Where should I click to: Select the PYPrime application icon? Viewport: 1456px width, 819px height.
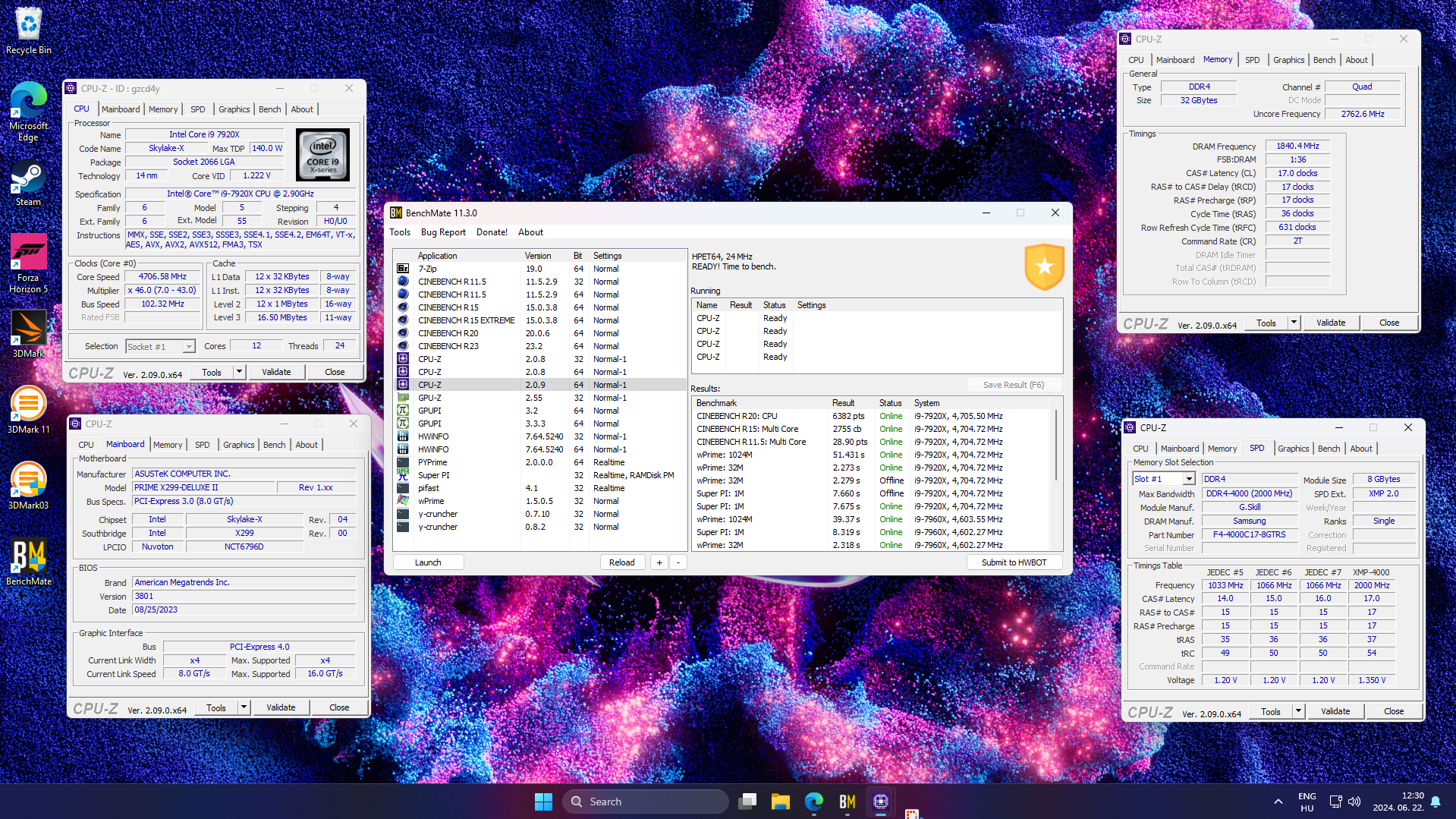pyautogui.click(x=403, y=462)
